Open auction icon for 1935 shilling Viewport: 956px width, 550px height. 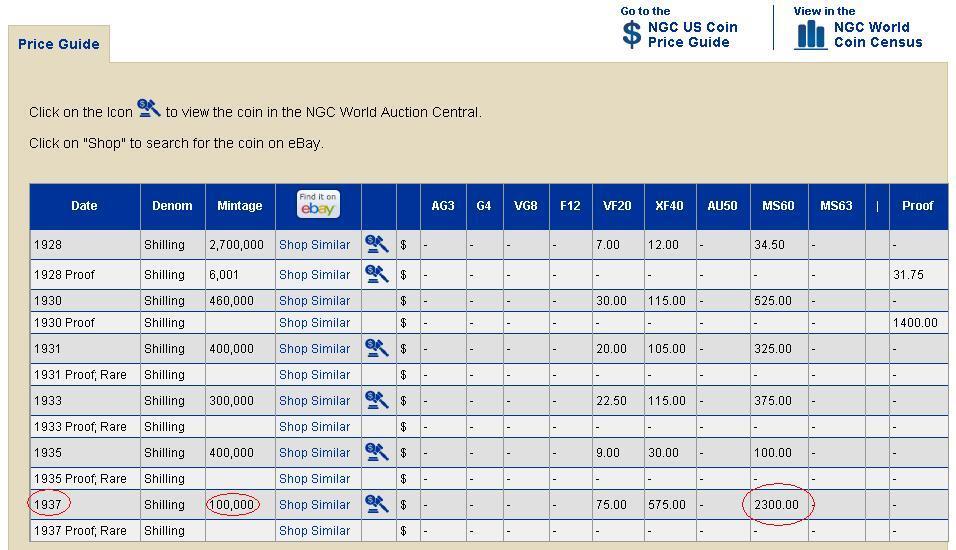(x=376, y=452)
